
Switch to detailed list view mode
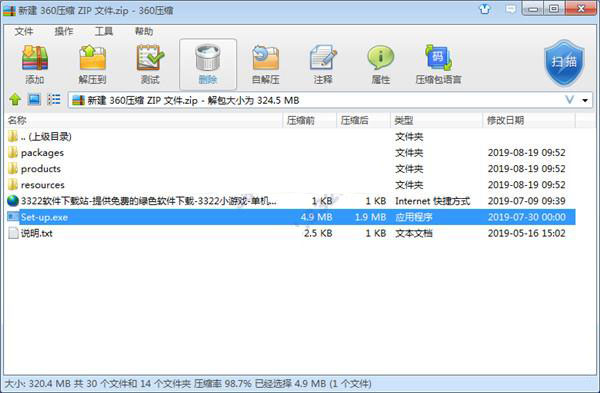pyautogui.click(x=54, y=100)
